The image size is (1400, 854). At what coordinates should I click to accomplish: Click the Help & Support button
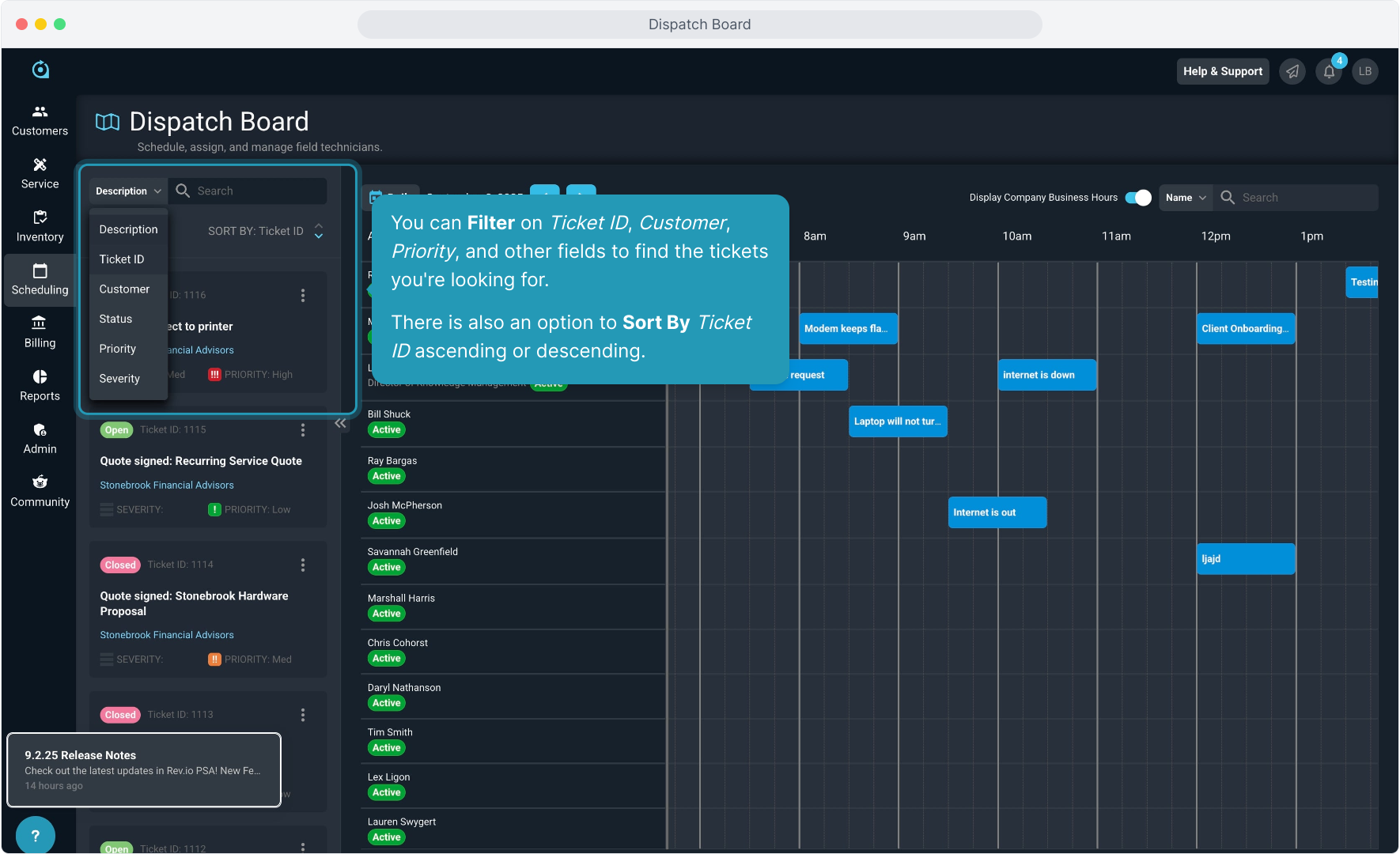point(1222,71)
